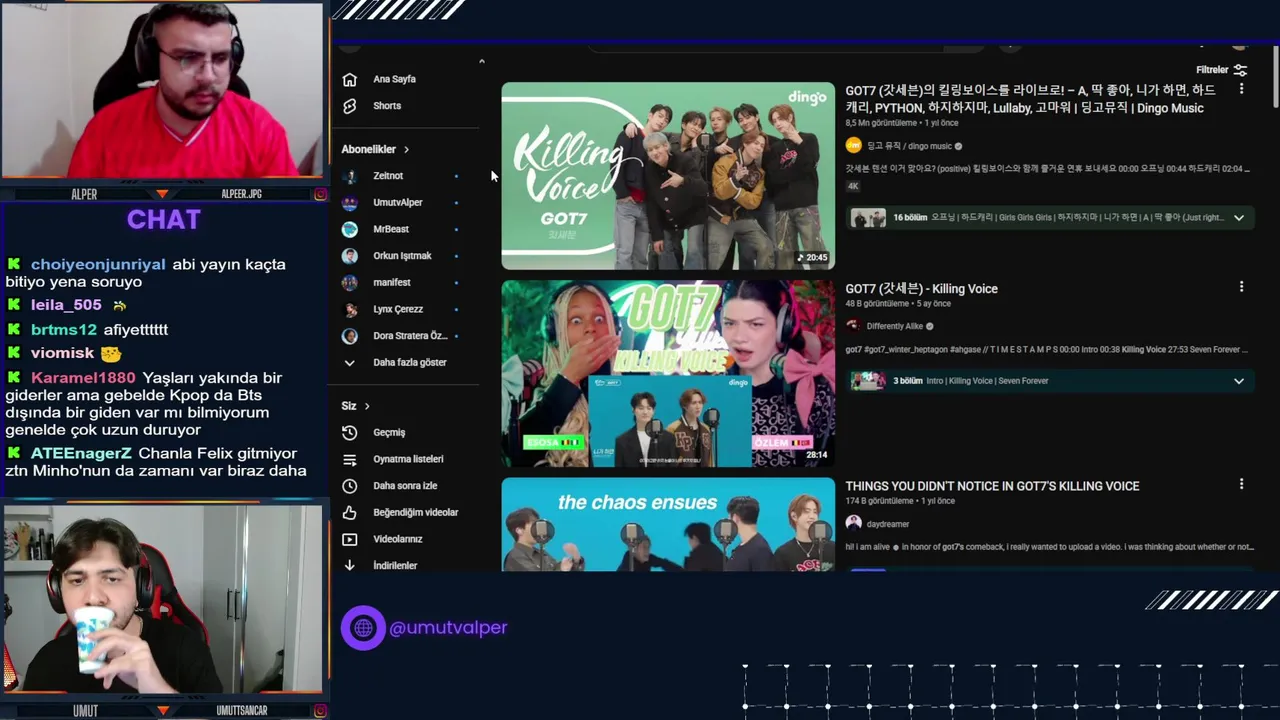Select Beğendiğim videolar menu item
The height and width of the screenshot is (720, 1280).
[415, 512]
